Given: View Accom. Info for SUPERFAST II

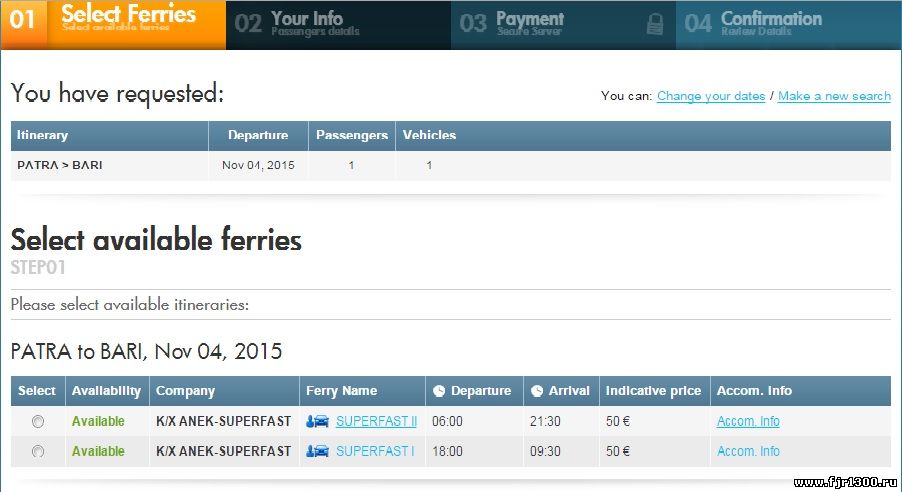Looking at the screenshot, I should (x=748, y=421).
